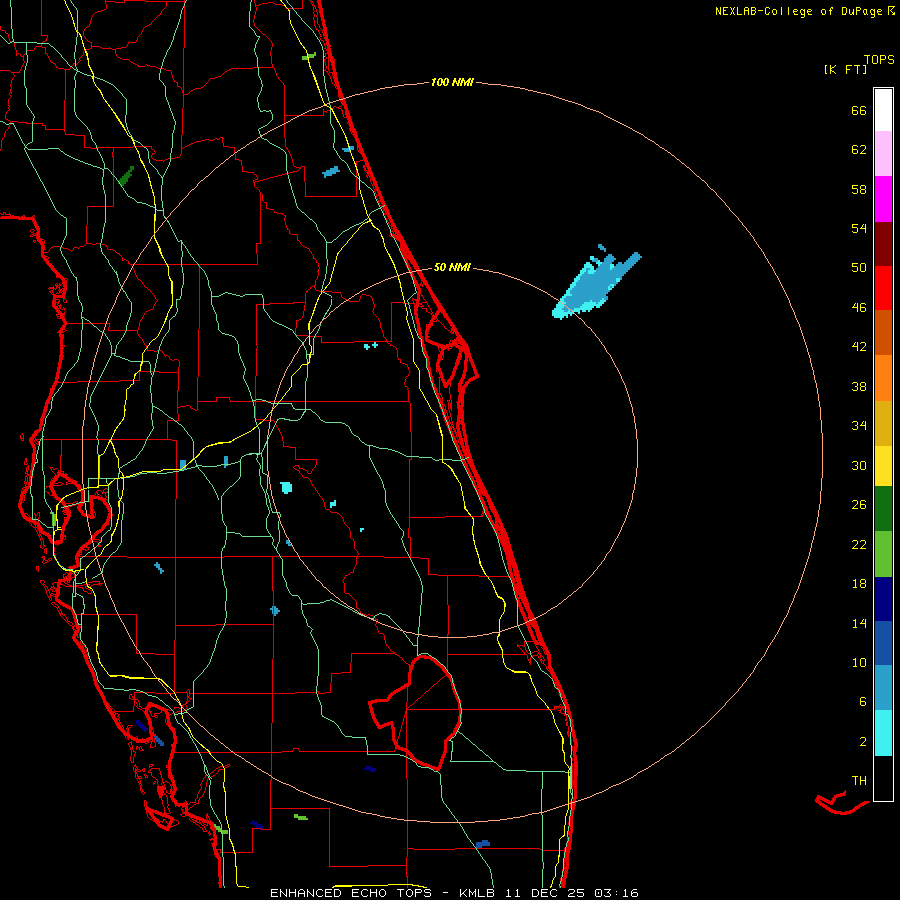
Task: Click the navy 18 kft legend swatch
Action: (883, 599)
